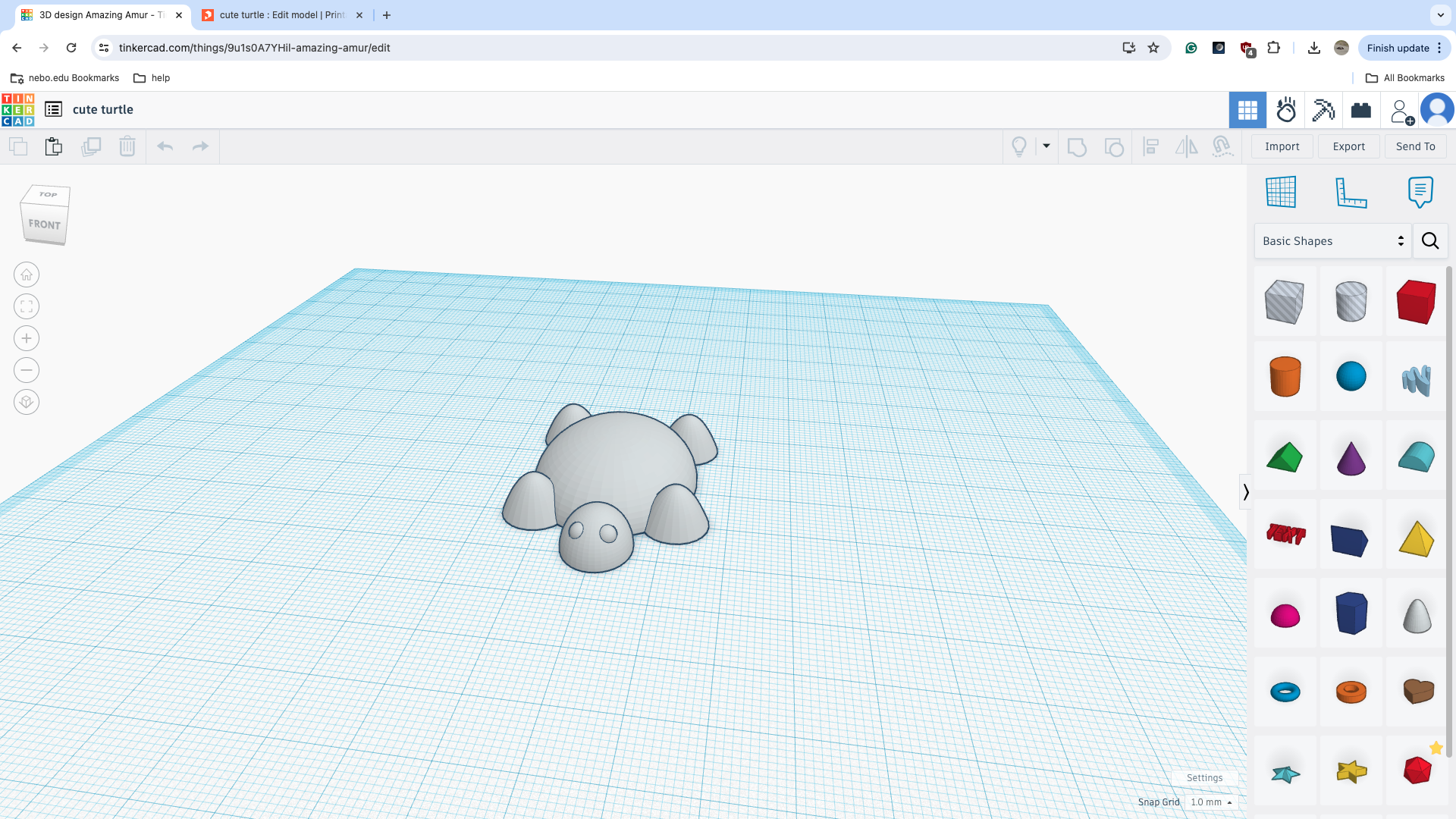
Task: Open the Snap Grid 1.0 mm dropdown
Action: [x=1211, y=802]
